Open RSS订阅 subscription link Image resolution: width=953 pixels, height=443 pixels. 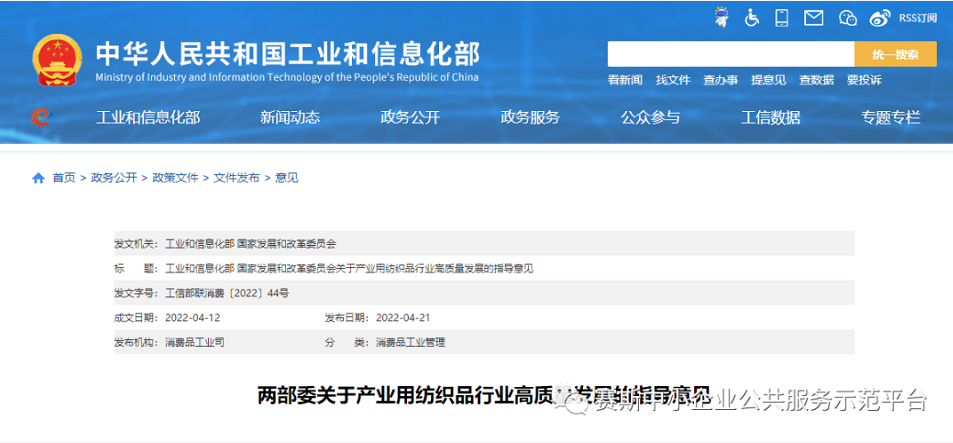(917, 17)
